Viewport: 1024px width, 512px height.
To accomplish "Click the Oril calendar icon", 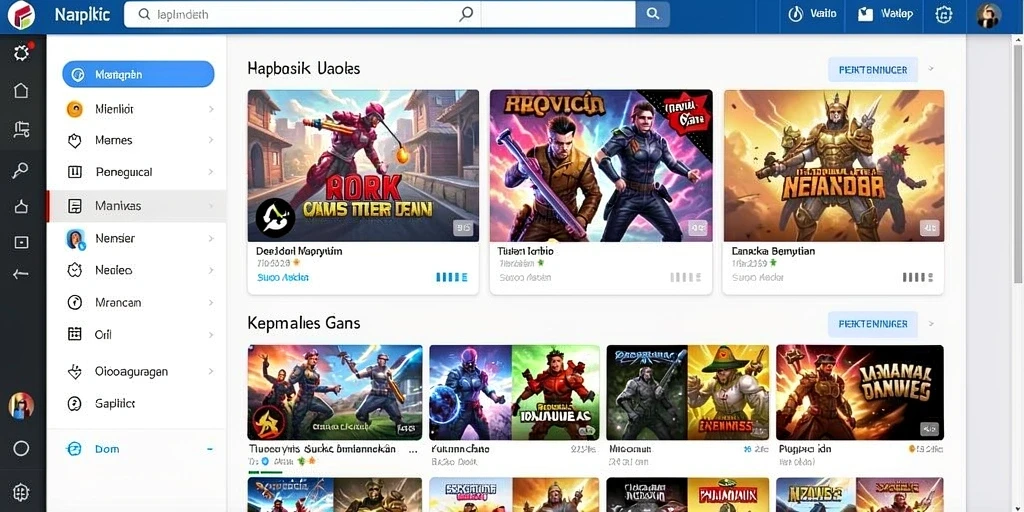I will pyautogui.click(x=75, y=334).
